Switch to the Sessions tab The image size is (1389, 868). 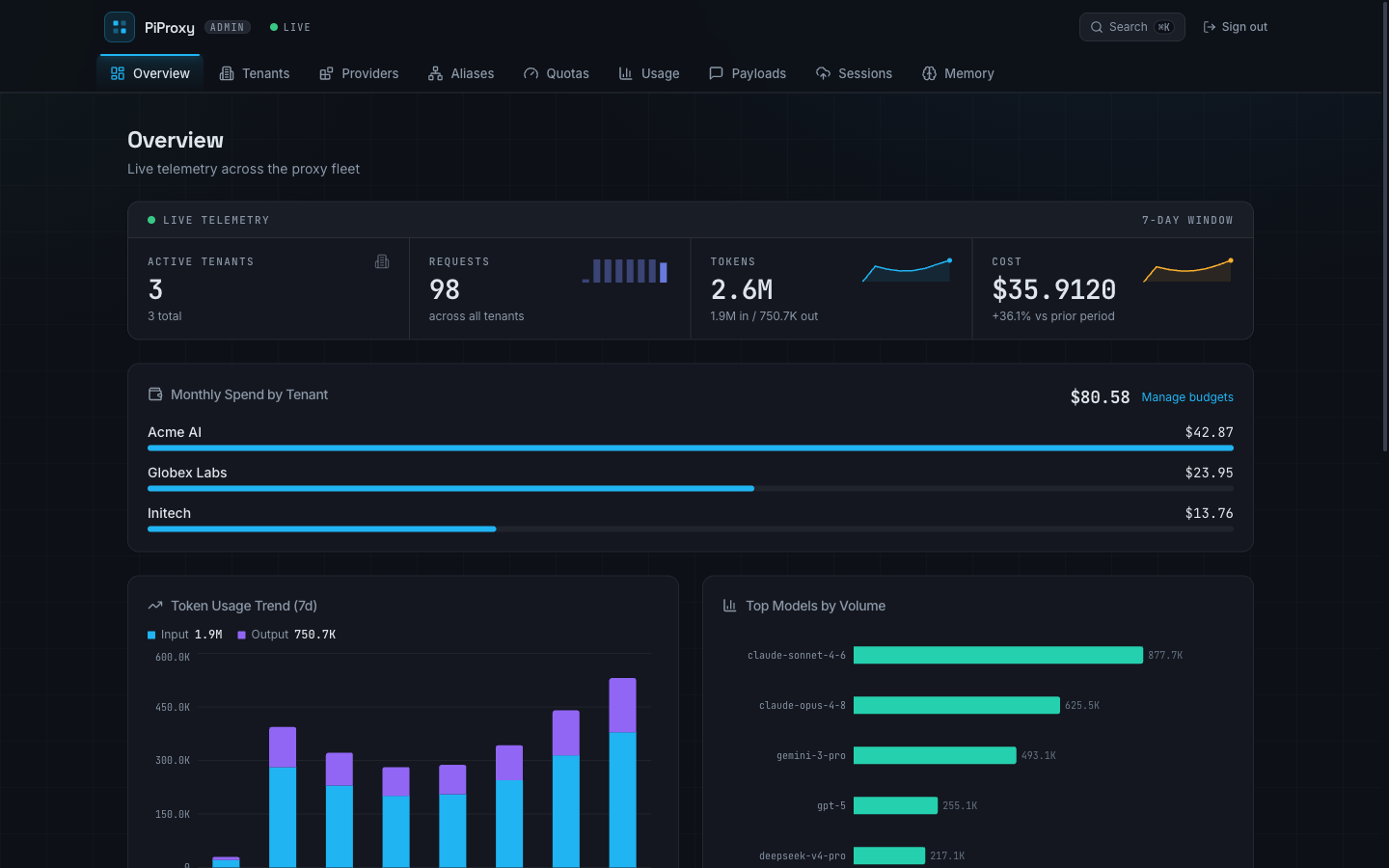pyautogui.click(x=854, y=73)
